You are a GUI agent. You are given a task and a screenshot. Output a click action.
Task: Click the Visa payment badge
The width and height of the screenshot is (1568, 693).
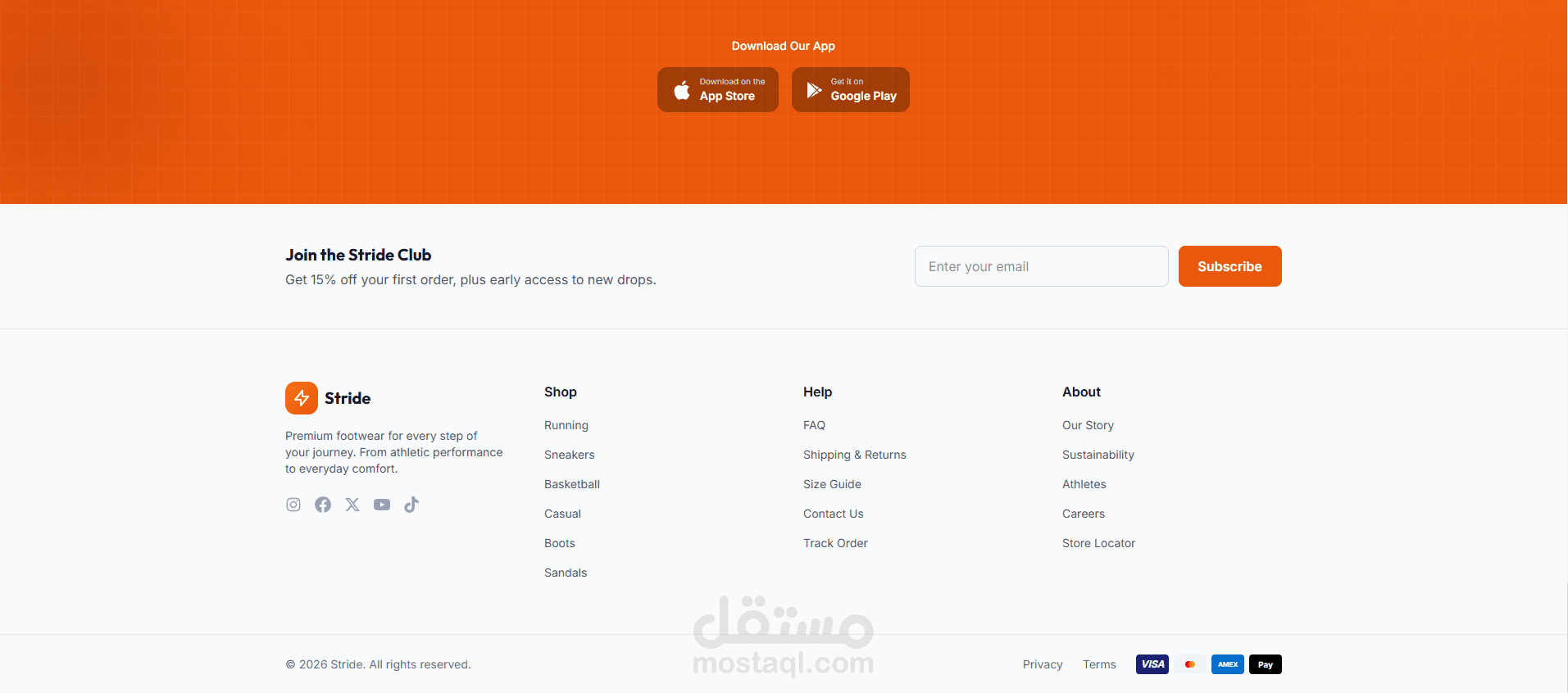tap(1152, 664)
